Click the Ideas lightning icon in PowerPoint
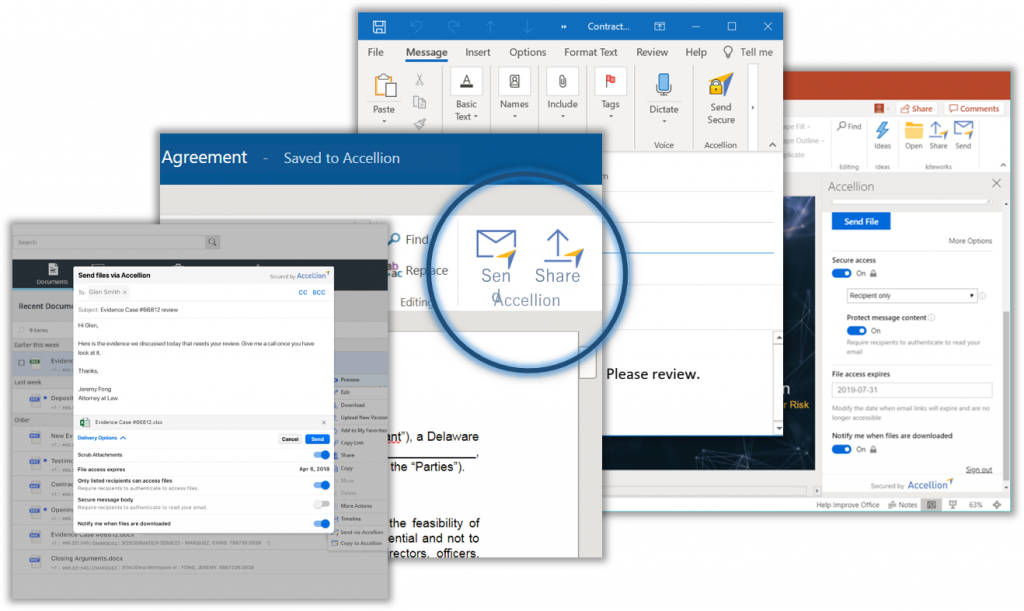 pyautogui.click(x=882, y=131)
